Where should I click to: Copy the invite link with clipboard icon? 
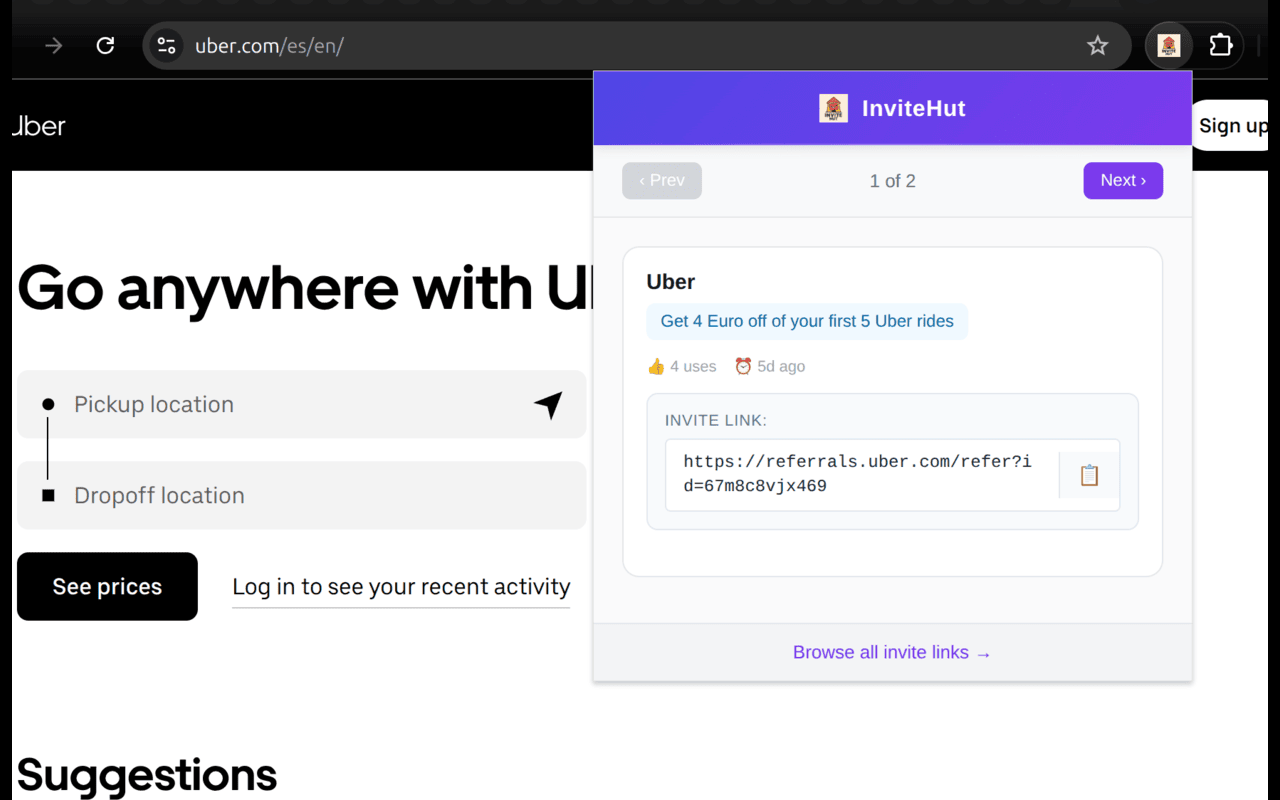tap(1089, 475)
